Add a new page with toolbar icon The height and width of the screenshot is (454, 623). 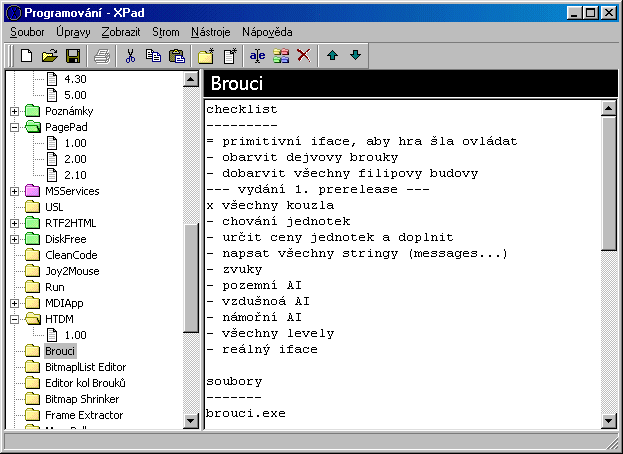click(230, 56)
